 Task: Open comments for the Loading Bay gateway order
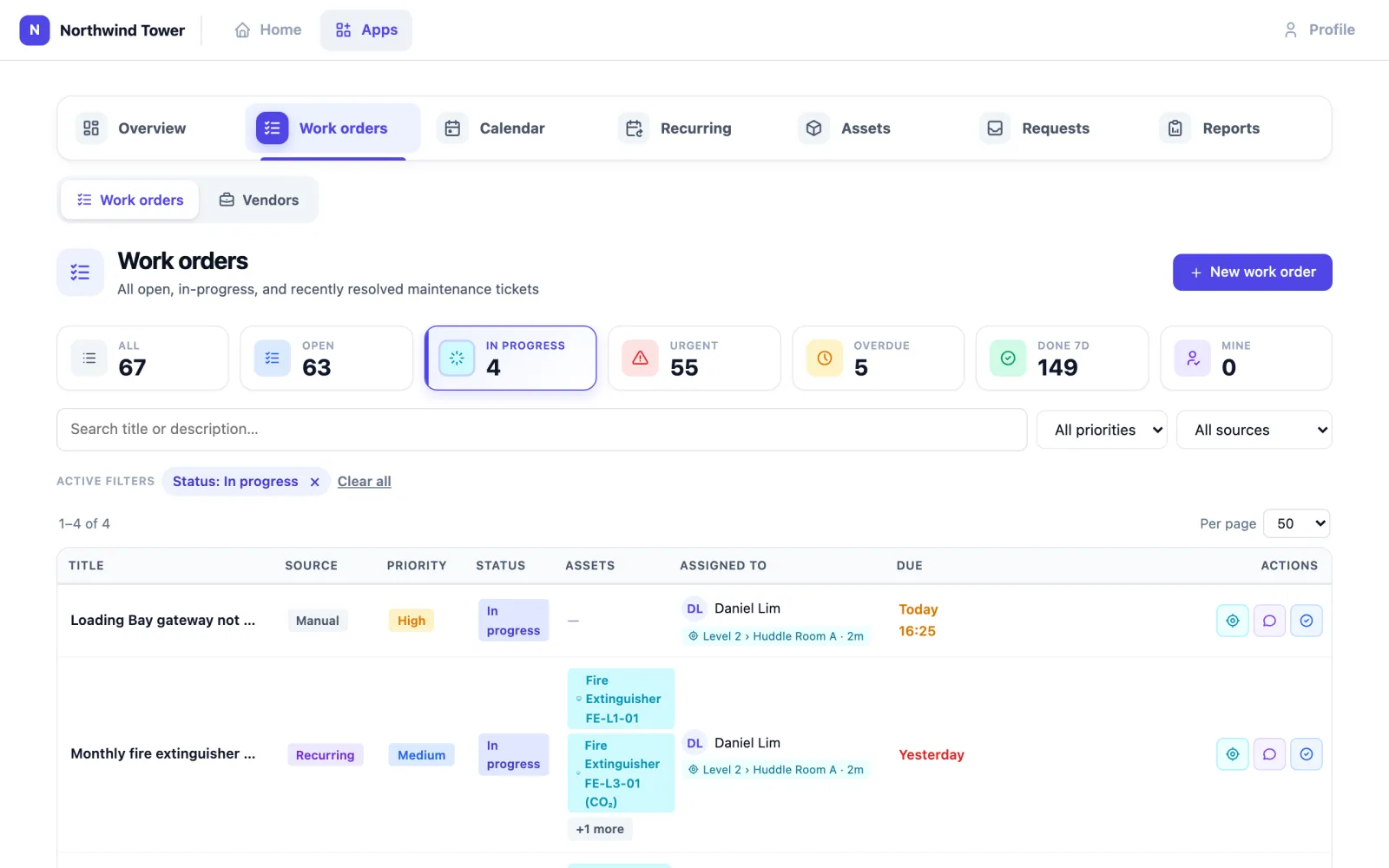coord(1269,621)
